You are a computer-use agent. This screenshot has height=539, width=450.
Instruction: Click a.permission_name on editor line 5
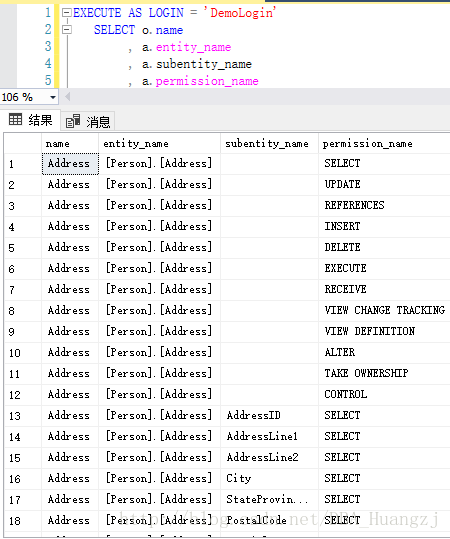(200, 81)
